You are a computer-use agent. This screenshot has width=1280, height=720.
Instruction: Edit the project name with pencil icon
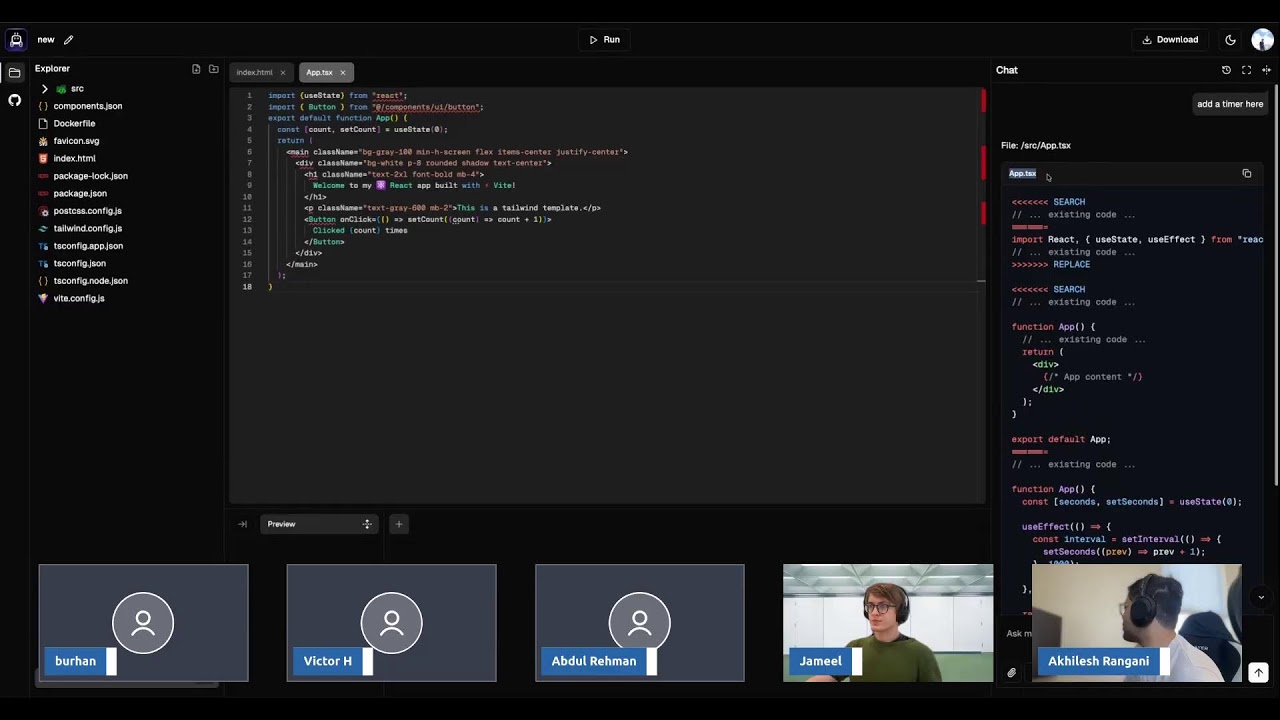point(69,40)
